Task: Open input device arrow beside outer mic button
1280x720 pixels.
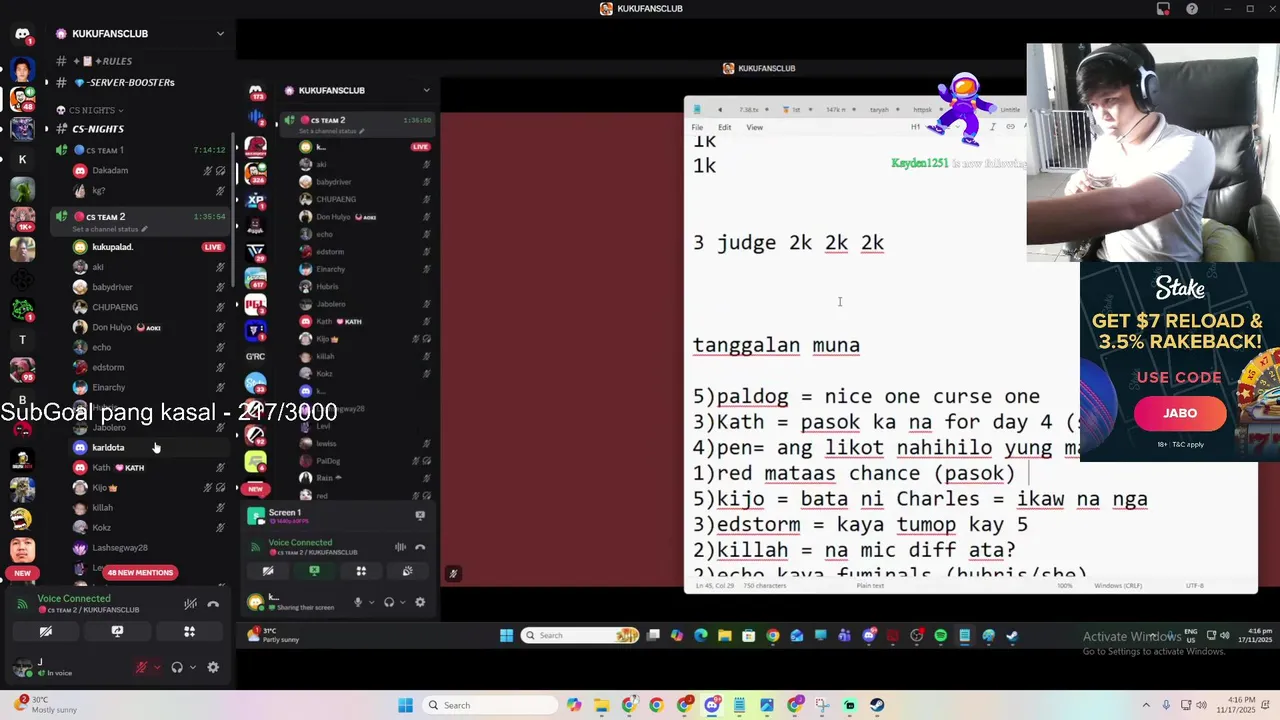Action: click(157, 667)
